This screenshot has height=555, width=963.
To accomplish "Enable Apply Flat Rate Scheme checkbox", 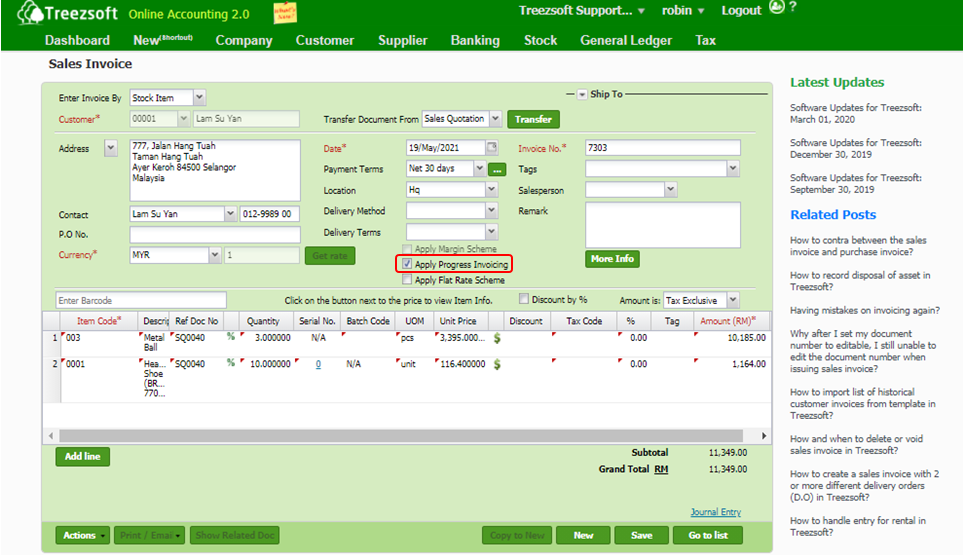I will click(x=407, y=280).
